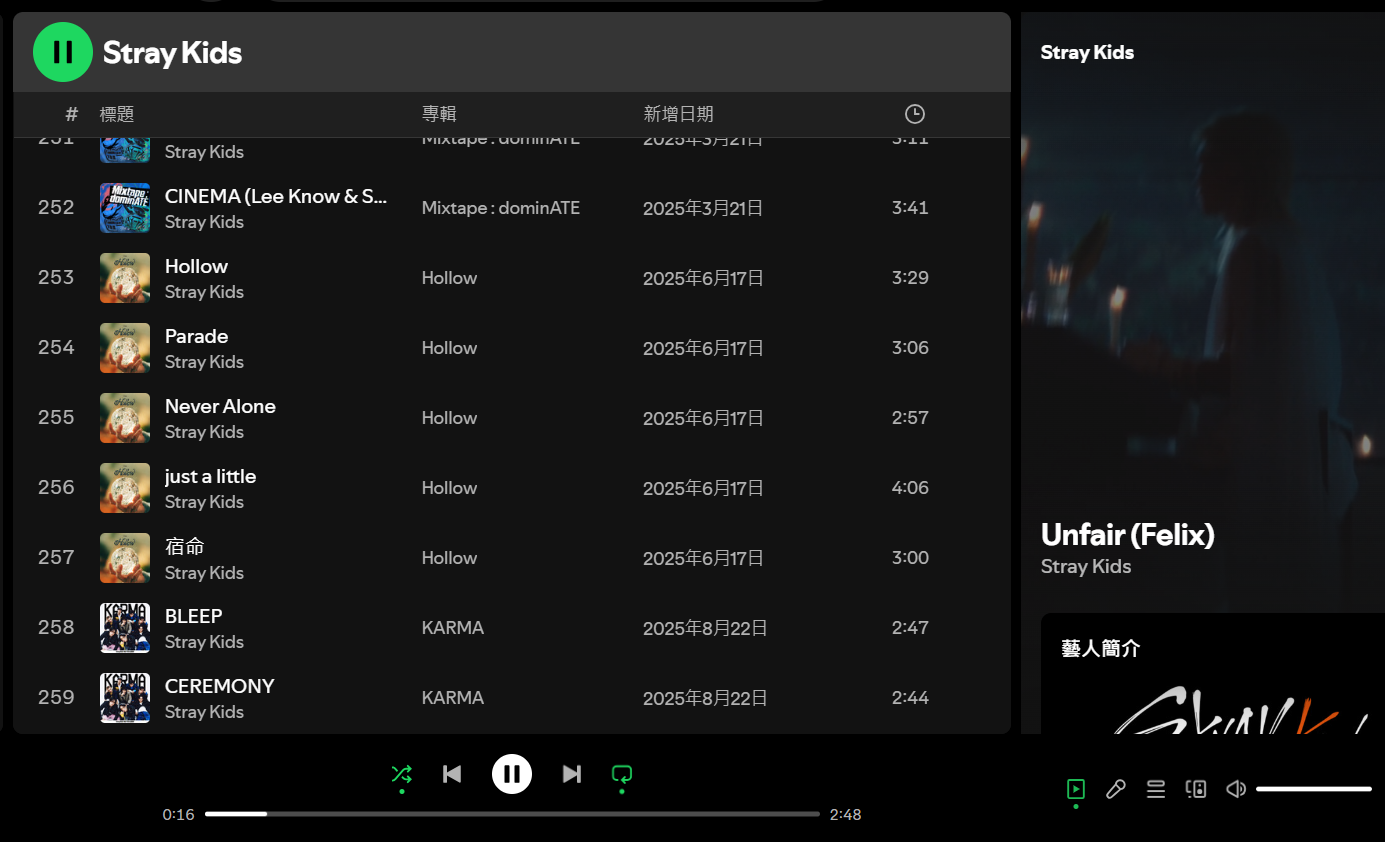
Task: Skip to the next track
Action: click(571, 774)
